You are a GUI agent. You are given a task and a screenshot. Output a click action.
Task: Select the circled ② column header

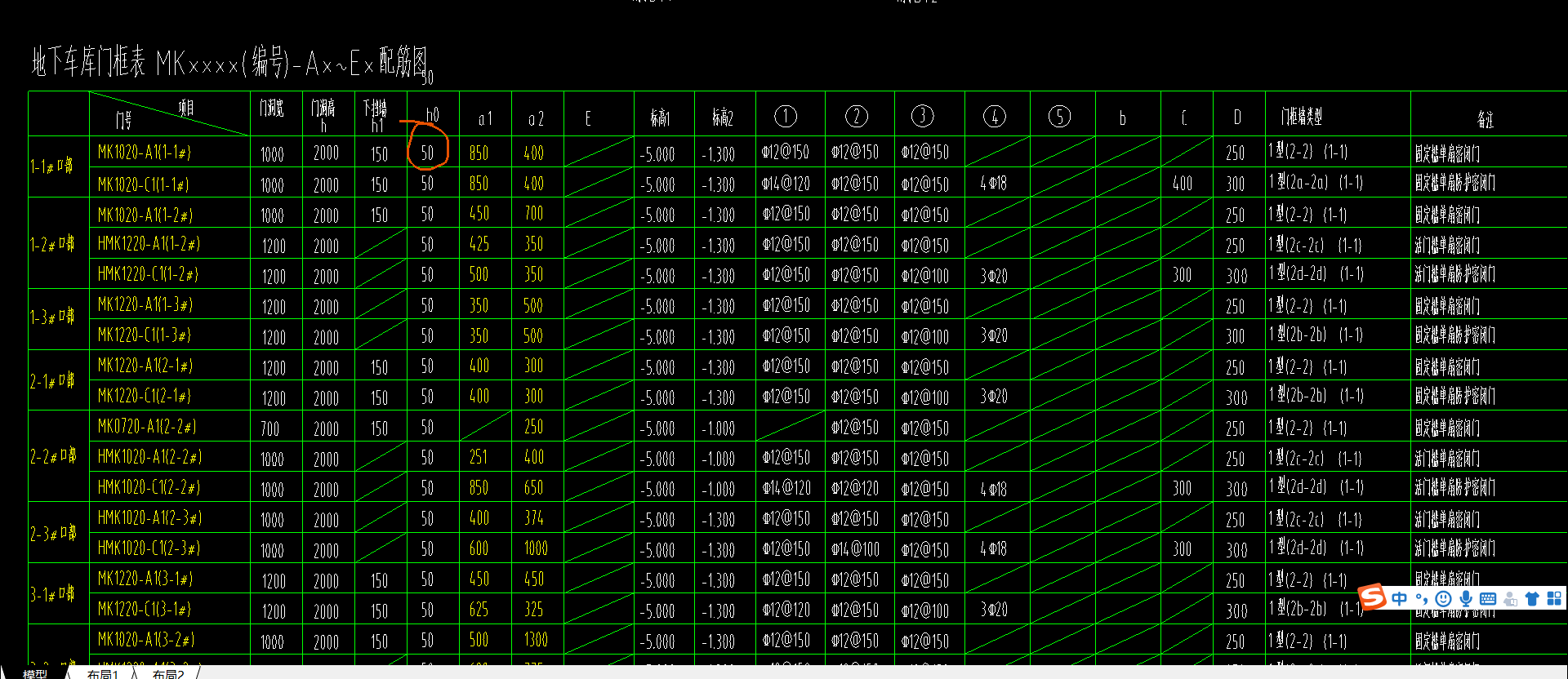pos(857,117)
